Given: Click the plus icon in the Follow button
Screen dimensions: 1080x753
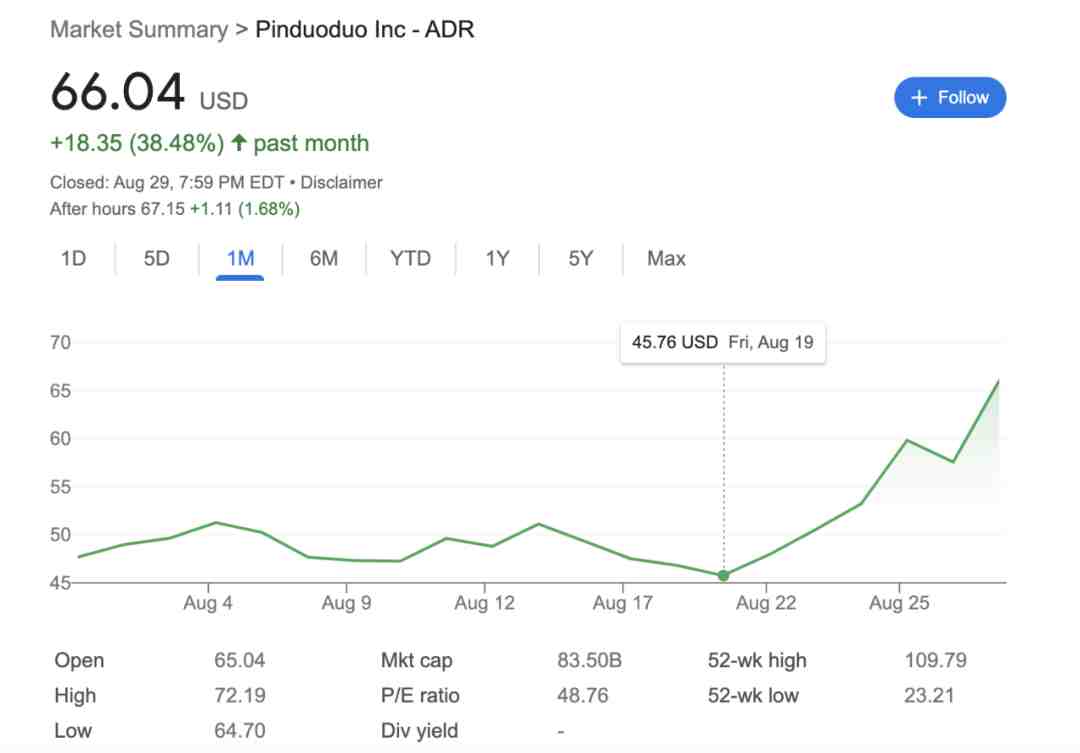Looking at the screenshot, I should click(x=919, y=98).
